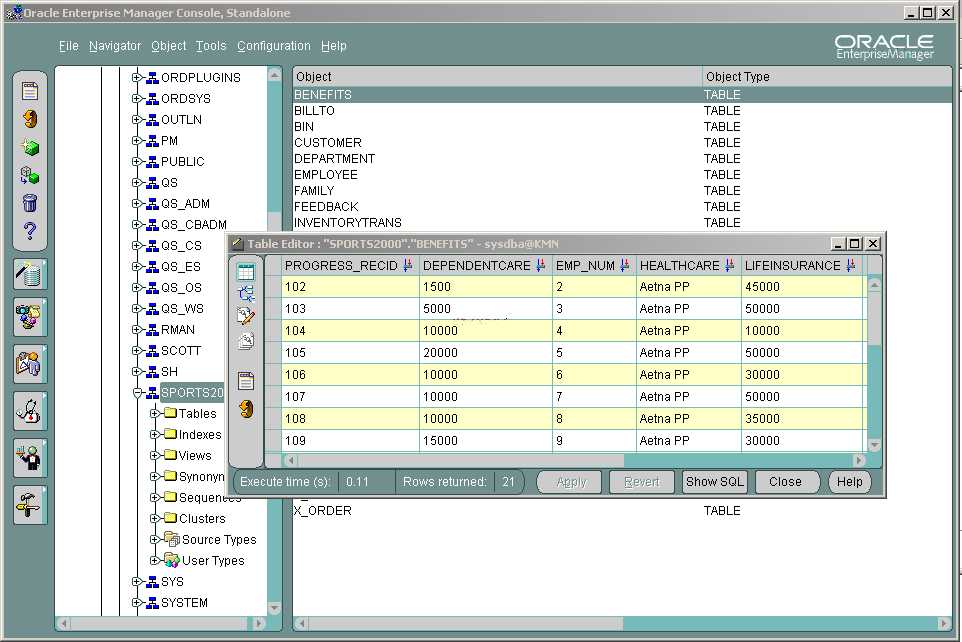
Task: Open the database wizard drawer icon
Action: point(30,274)
